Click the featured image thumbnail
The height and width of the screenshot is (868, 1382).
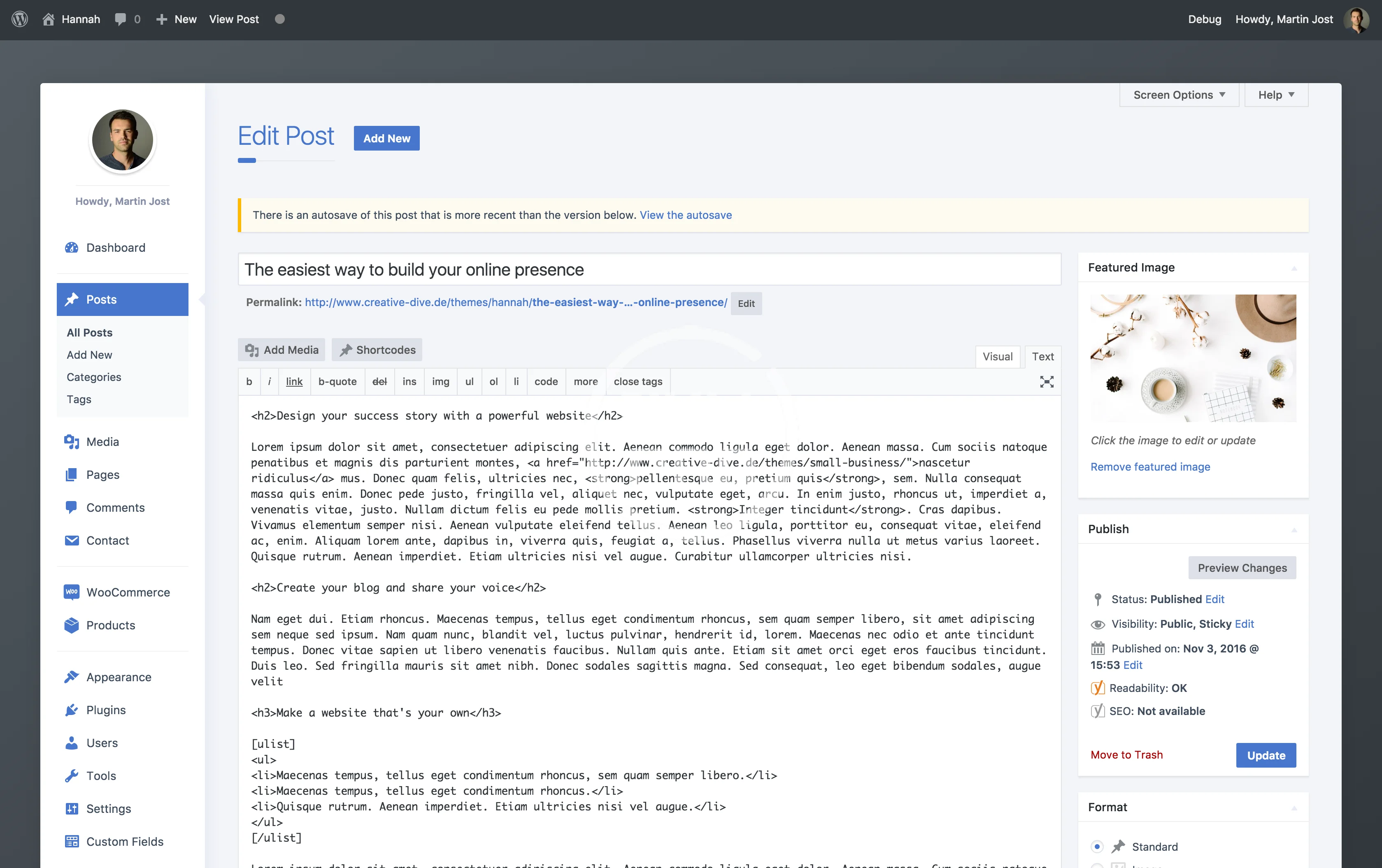[x=1193, y=358]
